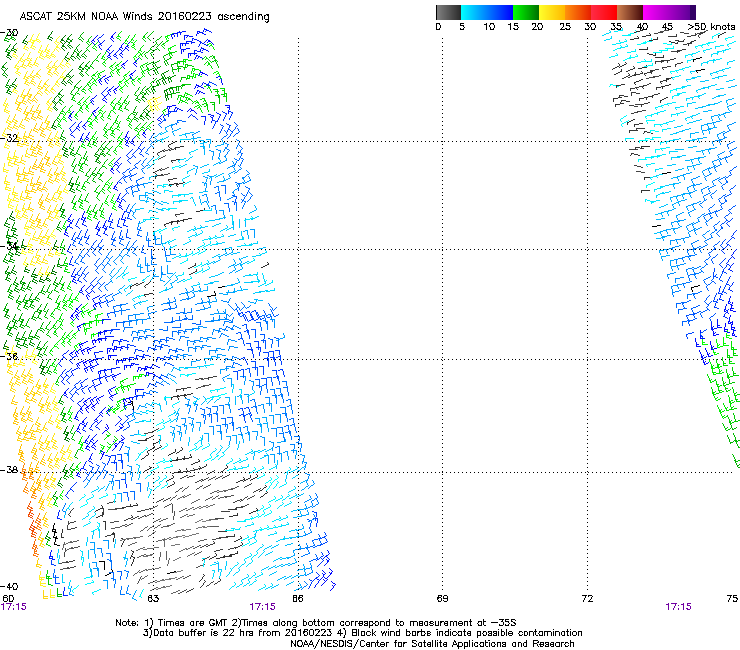This screenshot has height=650, width=740.
Task: Click the gray 0-5 knots legend segment
Action: click(448, 12)
